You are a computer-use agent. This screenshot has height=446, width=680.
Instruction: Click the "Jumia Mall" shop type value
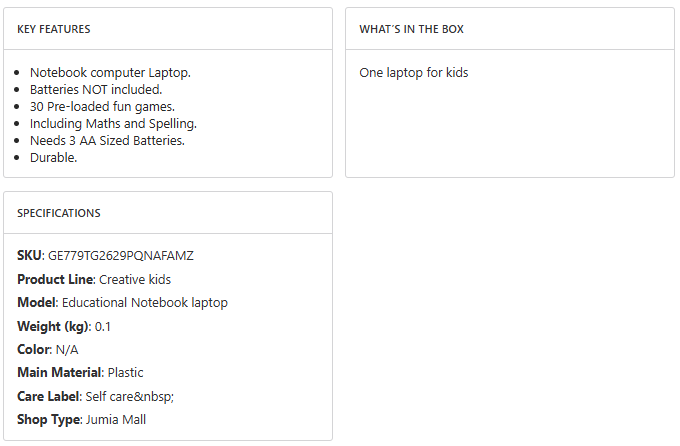tap(116, 420)
